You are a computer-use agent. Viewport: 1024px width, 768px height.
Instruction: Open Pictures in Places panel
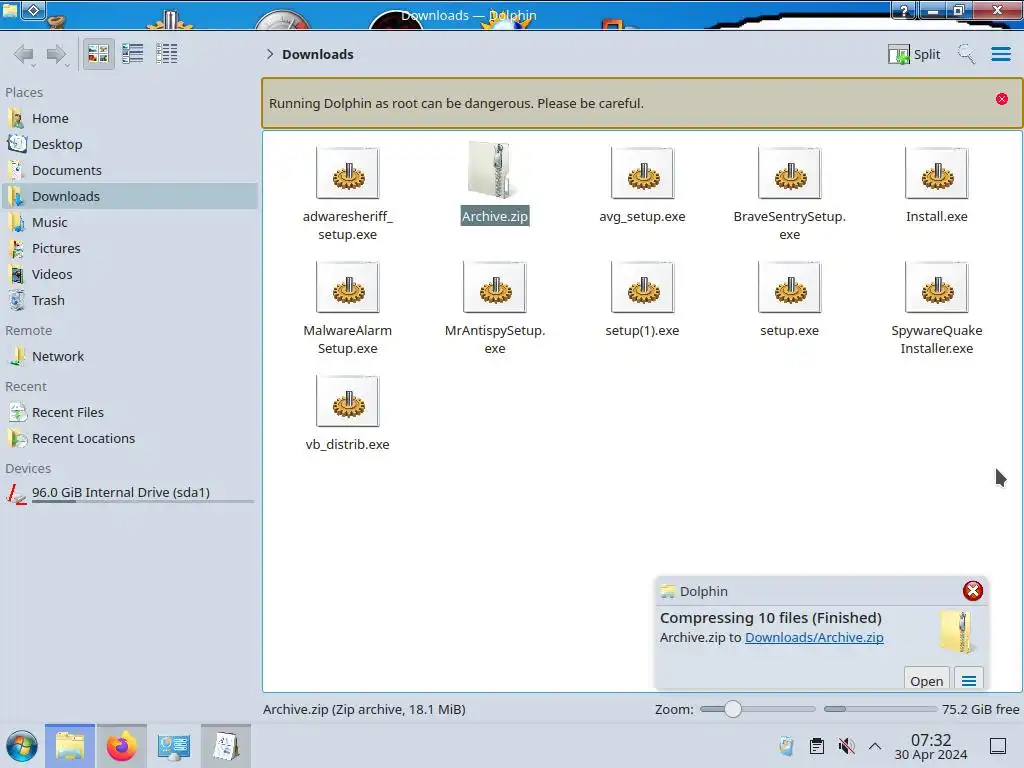(129, 249)
